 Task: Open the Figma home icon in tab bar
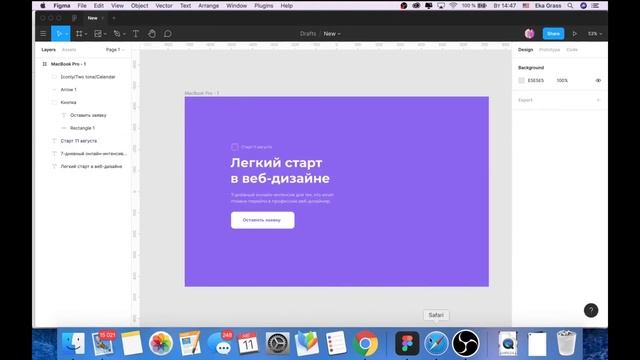tap(74, 18)
